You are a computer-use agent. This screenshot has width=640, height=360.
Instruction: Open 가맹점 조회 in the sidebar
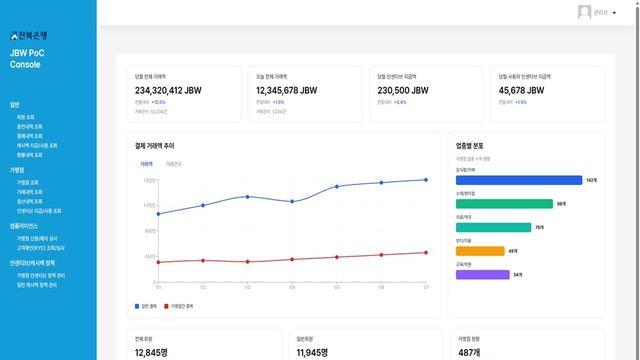click(27, 182)
